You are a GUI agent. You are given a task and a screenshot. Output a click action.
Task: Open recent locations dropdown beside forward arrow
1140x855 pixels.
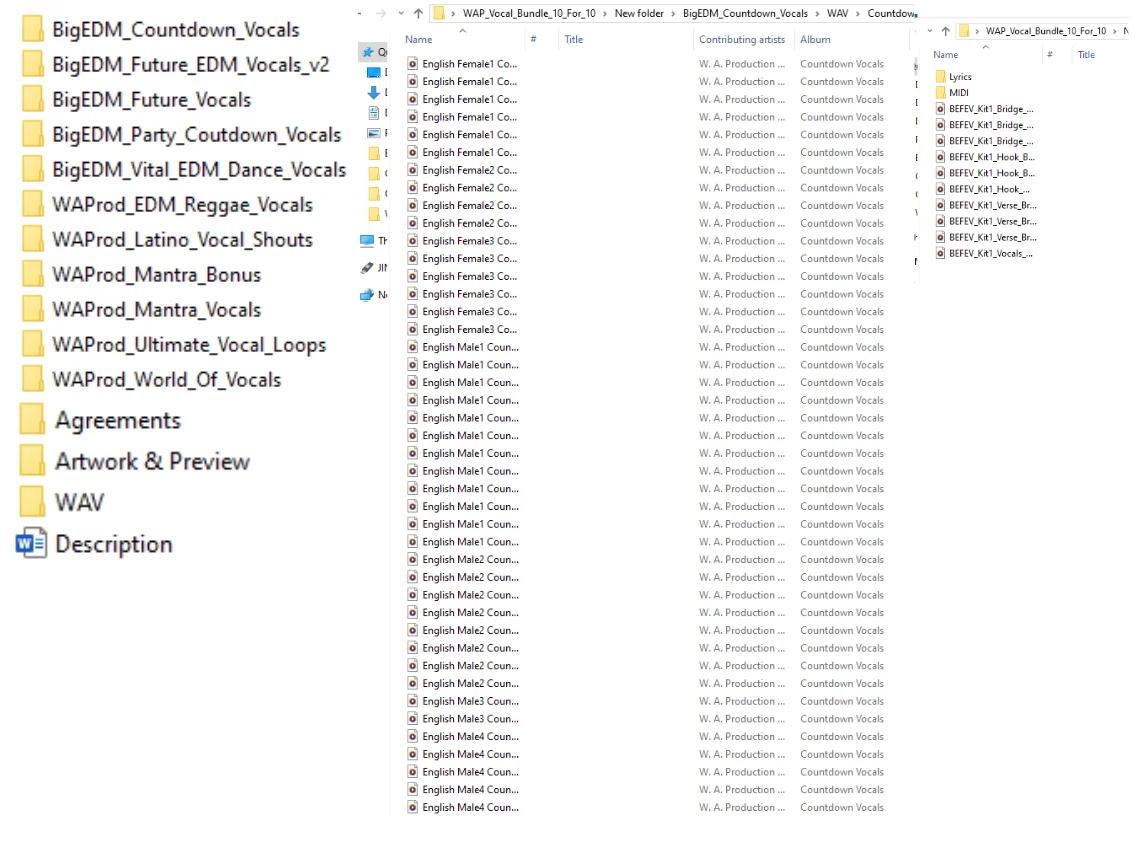[x=401, y=14]
